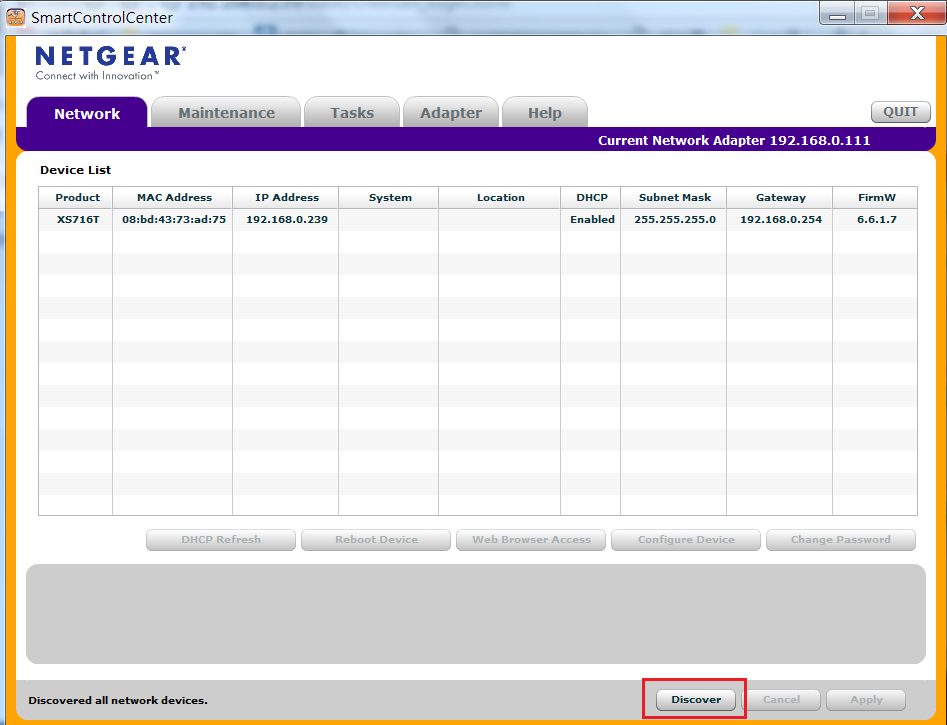Click gateway 192.168.0.254 cell
Screen dimensions: 947x725
780,219
